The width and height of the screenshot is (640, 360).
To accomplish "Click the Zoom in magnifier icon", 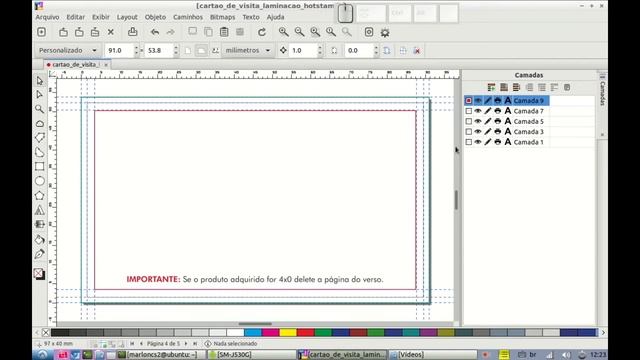I will pos(283,32).
